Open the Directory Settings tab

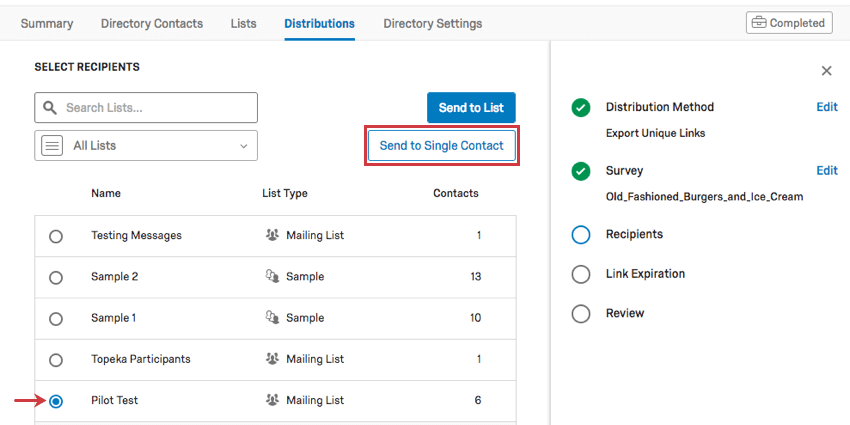(x=432, y=23)
